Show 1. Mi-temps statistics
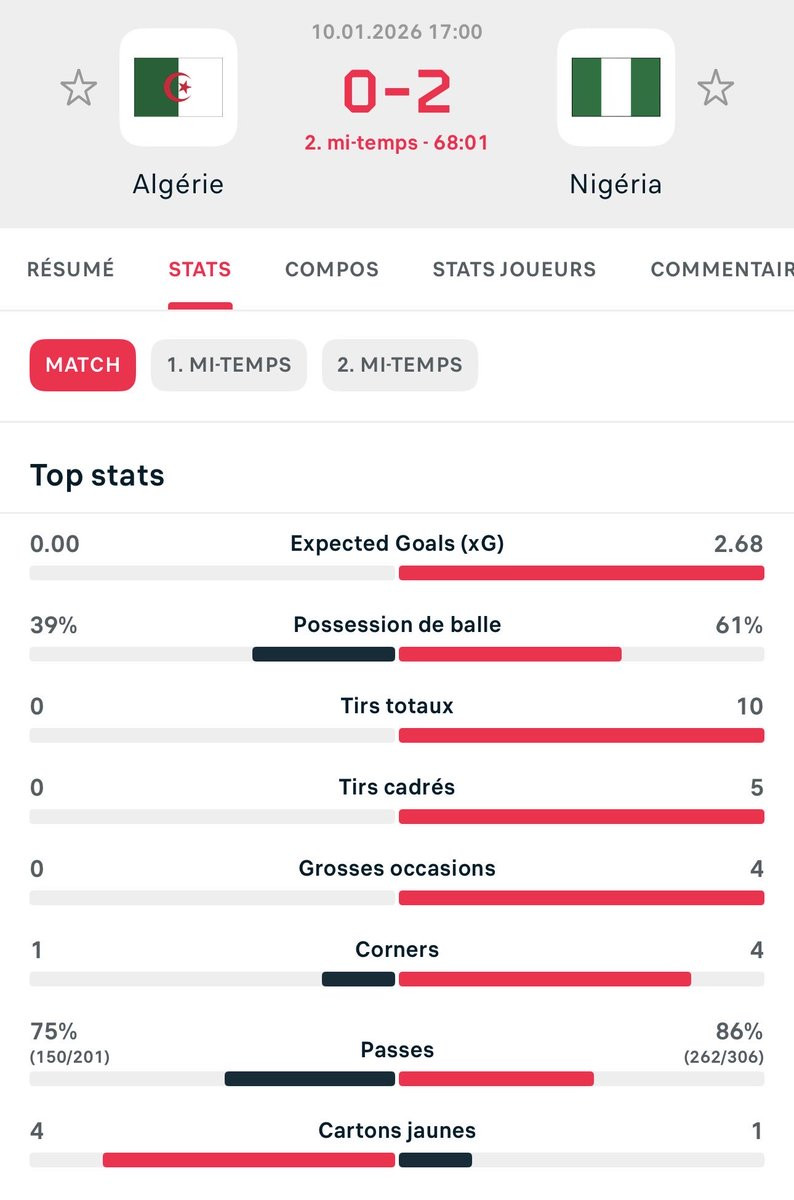Viewport: 794px width, 1200px height. pyautogui.click(x=229, y=365)
